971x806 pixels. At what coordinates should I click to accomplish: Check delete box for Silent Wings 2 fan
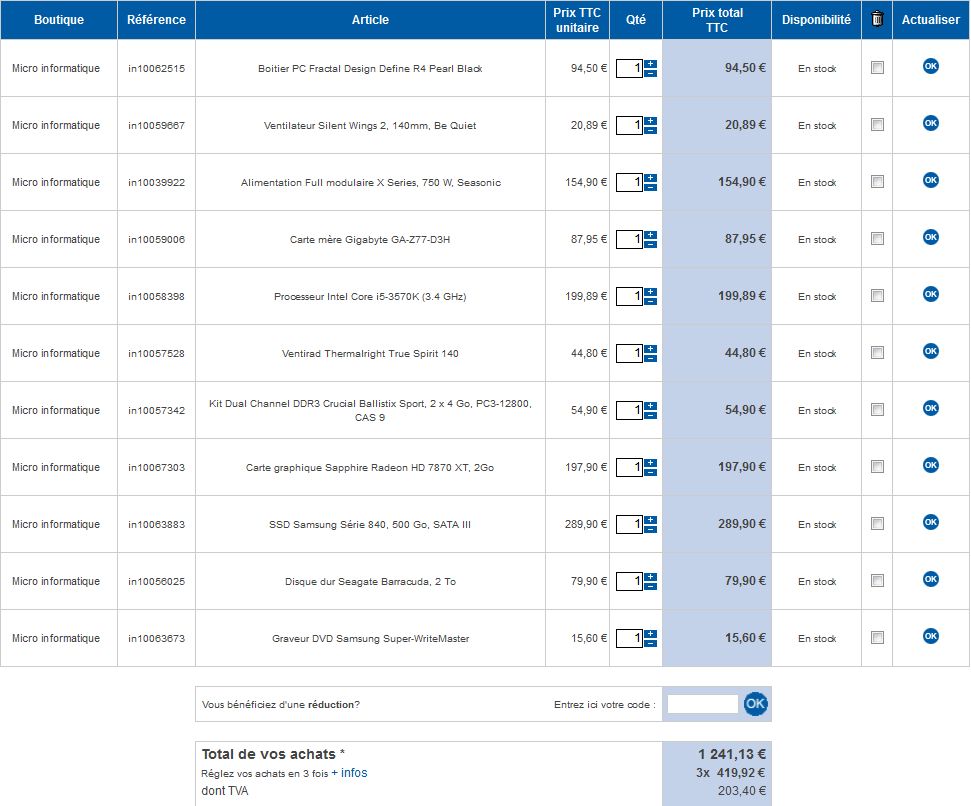coord(877,125)
